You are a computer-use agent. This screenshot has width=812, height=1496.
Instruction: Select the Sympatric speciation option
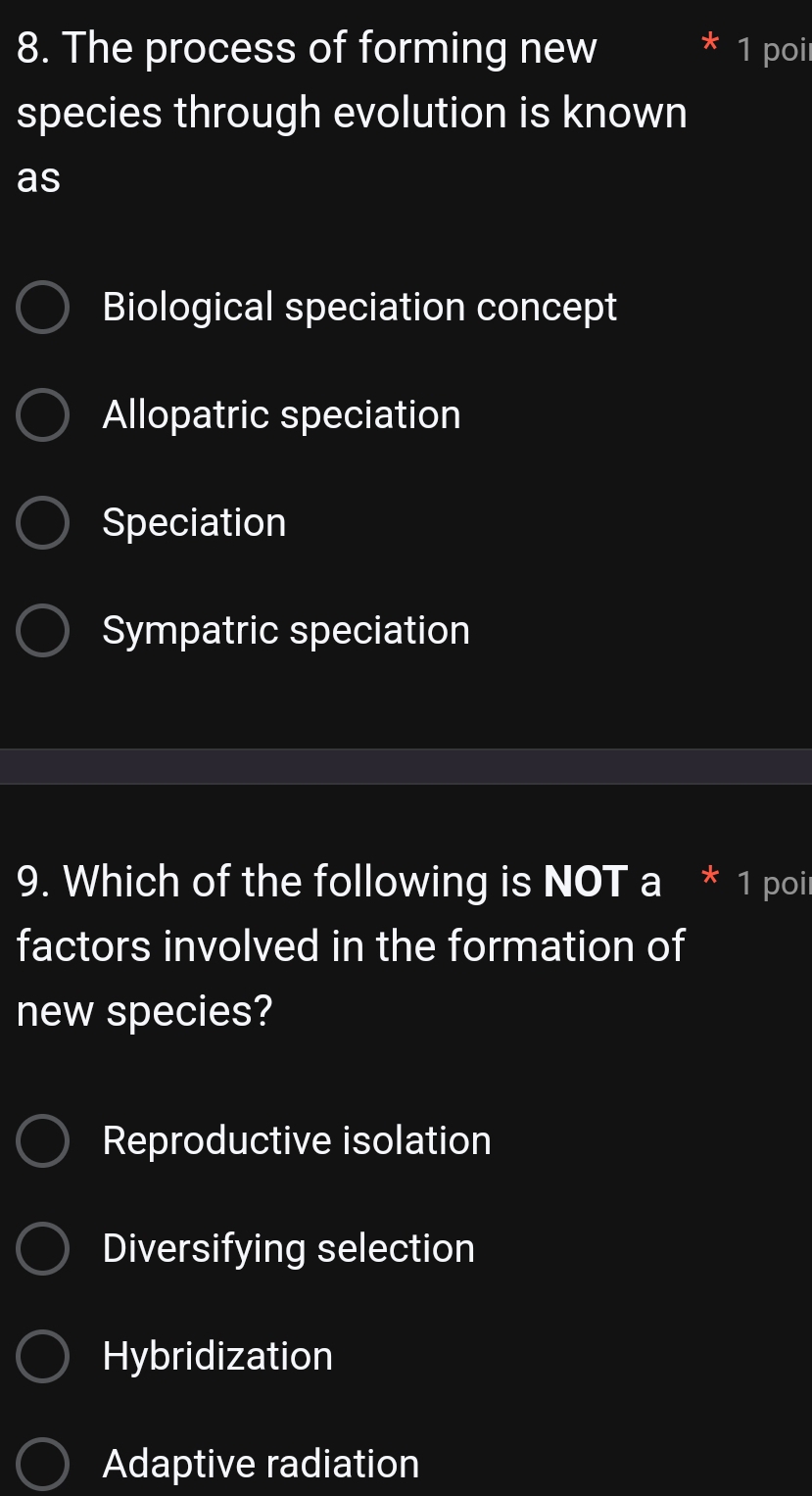point(286,630)
